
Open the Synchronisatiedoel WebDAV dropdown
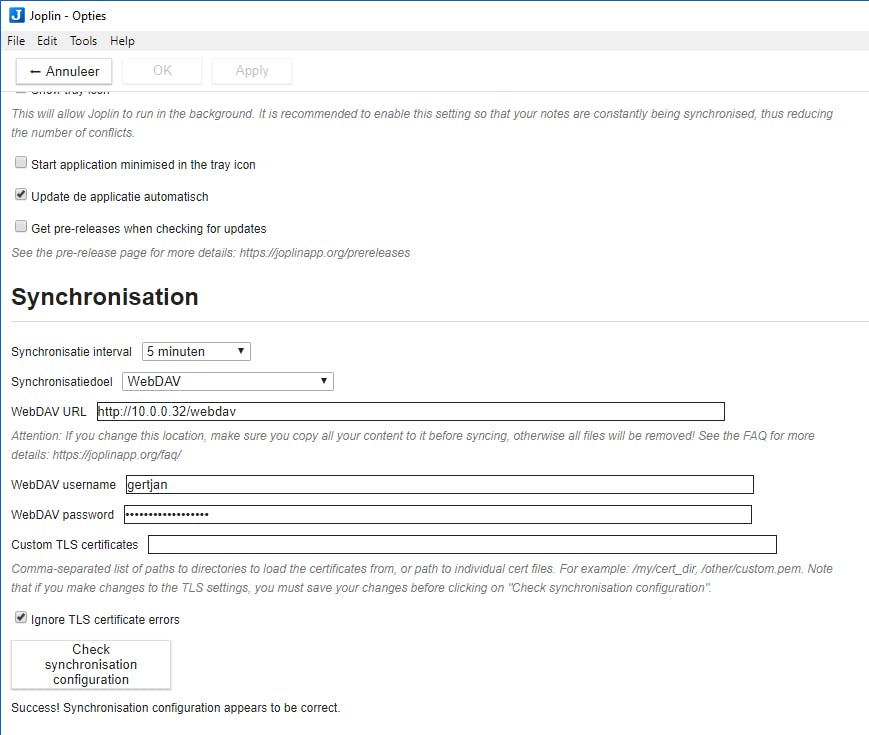228,381
